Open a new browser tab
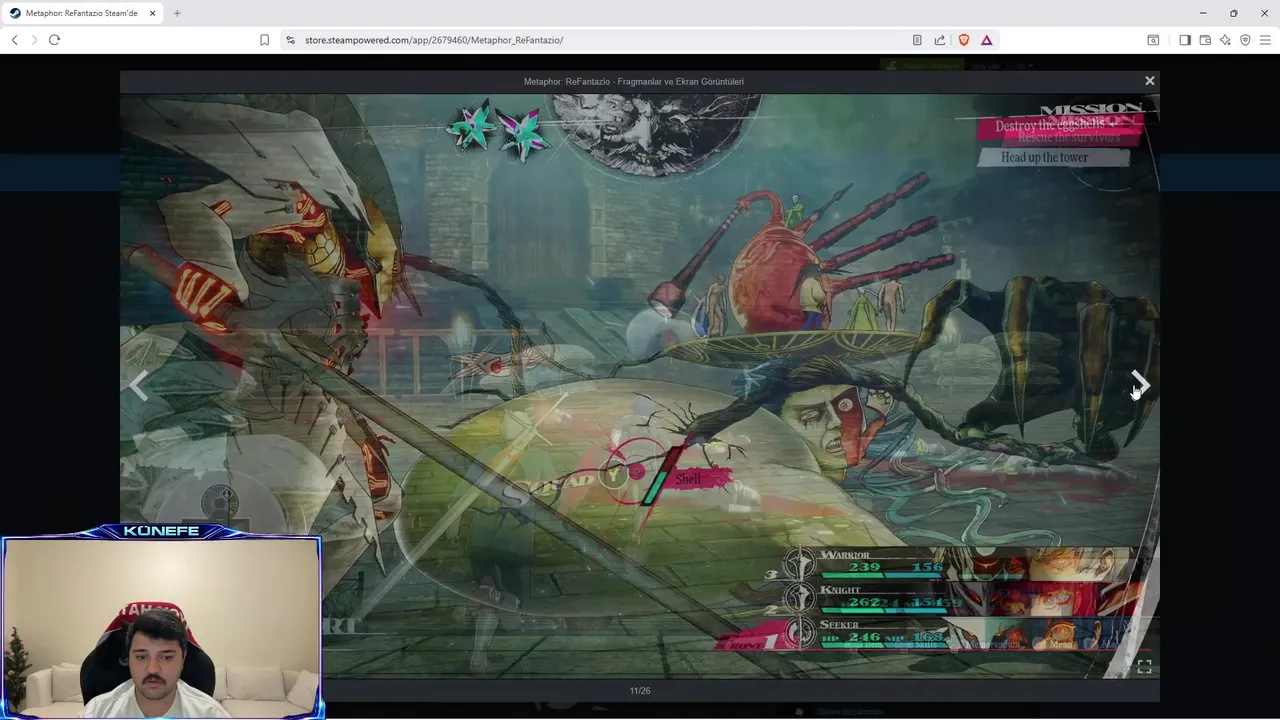 pos(177,13)
